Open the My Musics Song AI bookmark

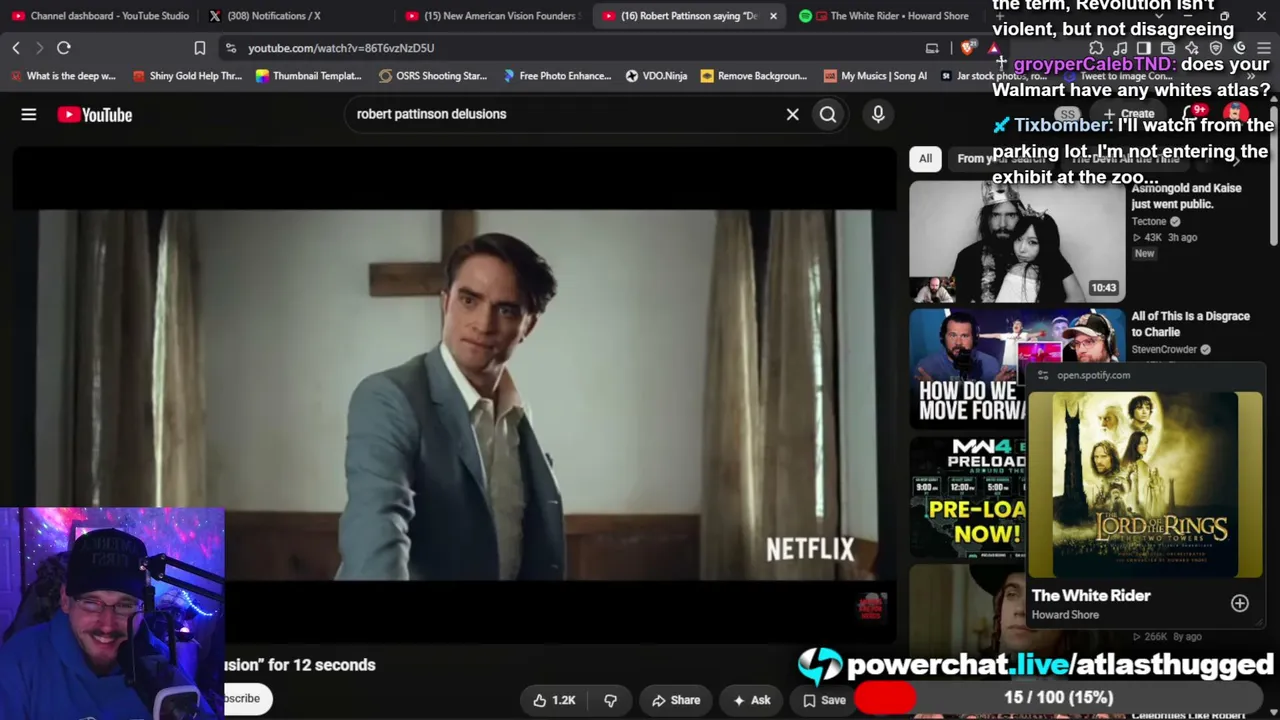(x=875, y=76)
